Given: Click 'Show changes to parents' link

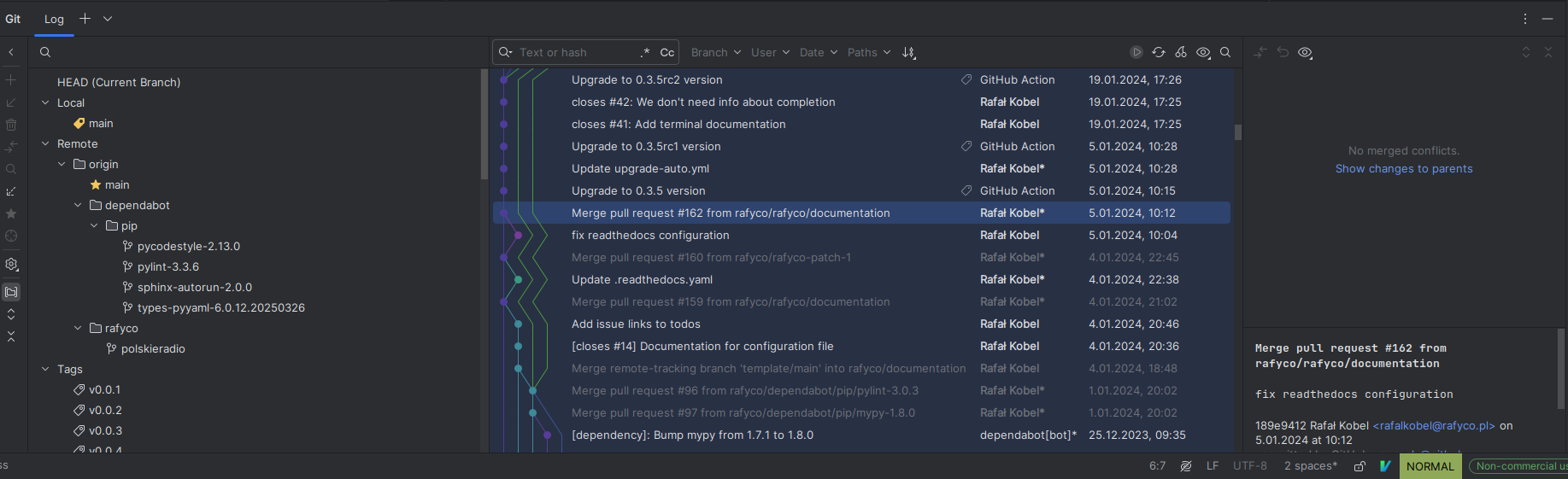Looking at the screenshot, I should pyautogui.click(x=1404, y=169).
